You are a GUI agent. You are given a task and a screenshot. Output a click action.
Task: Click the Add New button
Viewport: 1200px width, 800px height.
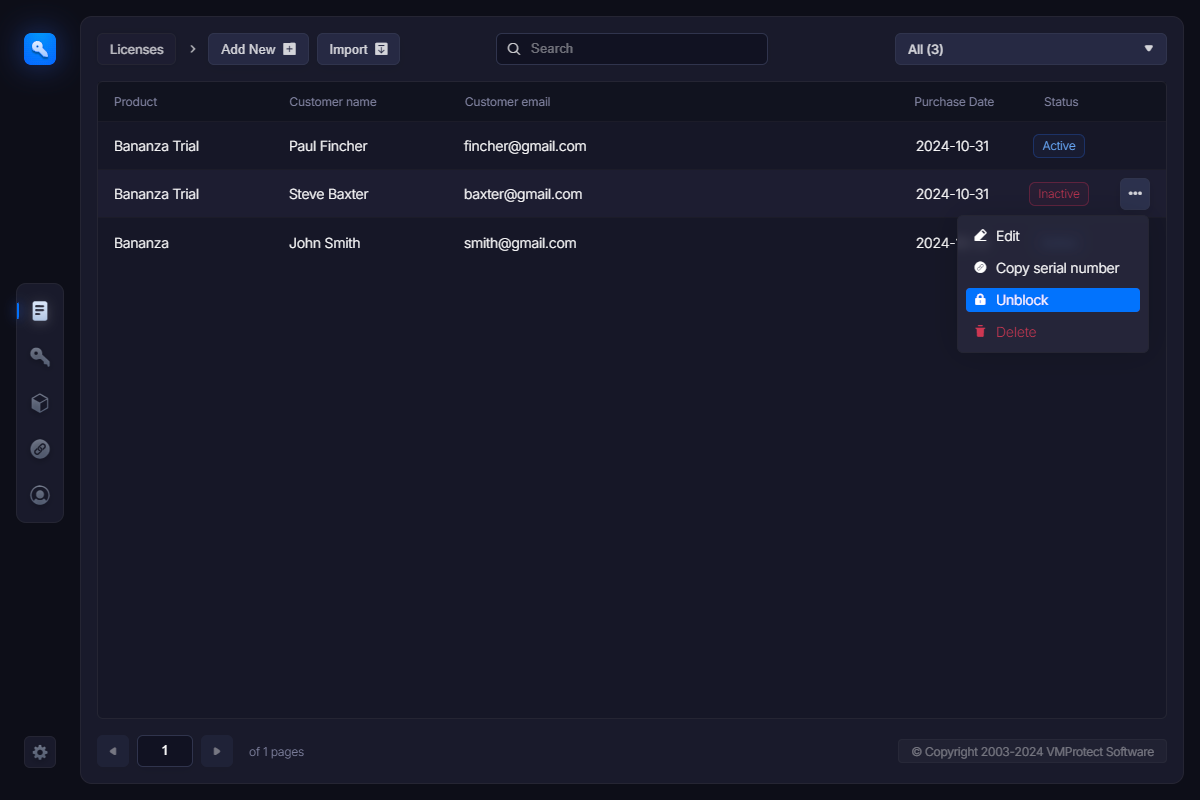(x=258, y=49)
